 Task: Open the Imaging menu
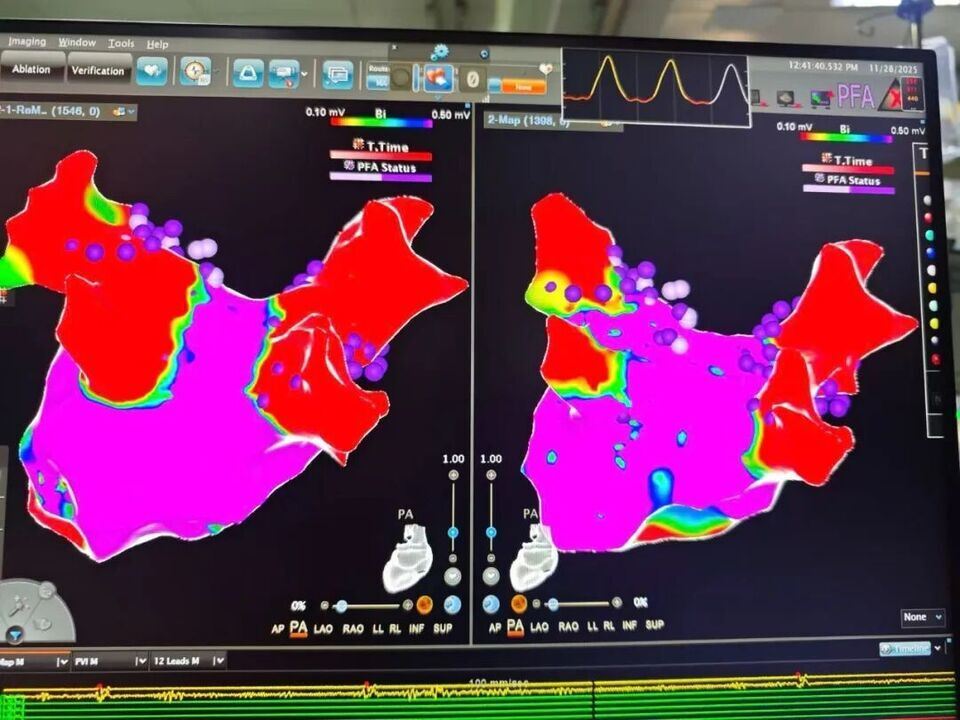(x=27, y=42)
